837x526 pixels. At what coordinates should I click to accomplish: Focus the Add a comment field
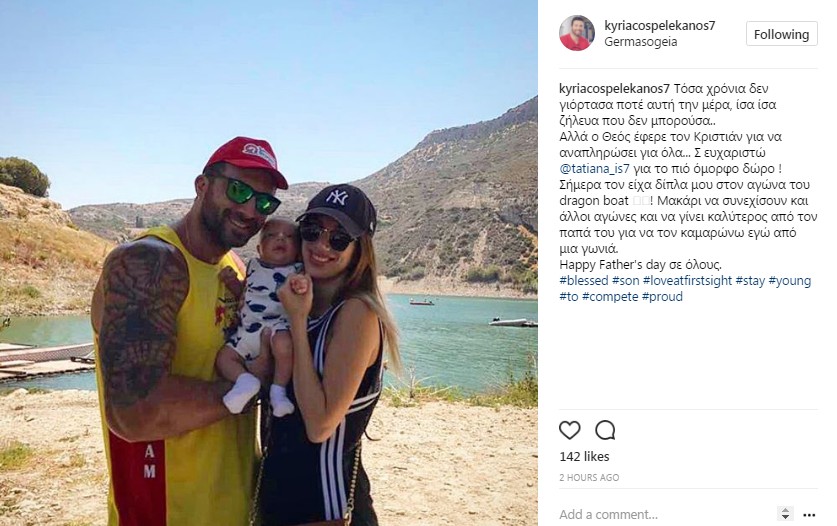click(x=665, y=514)
